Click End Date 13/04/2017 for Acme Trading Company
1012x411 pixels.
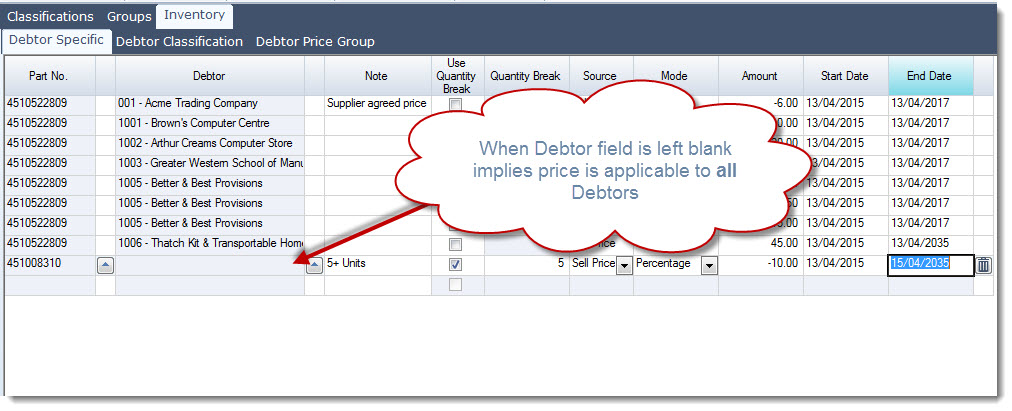click(931, 103)
